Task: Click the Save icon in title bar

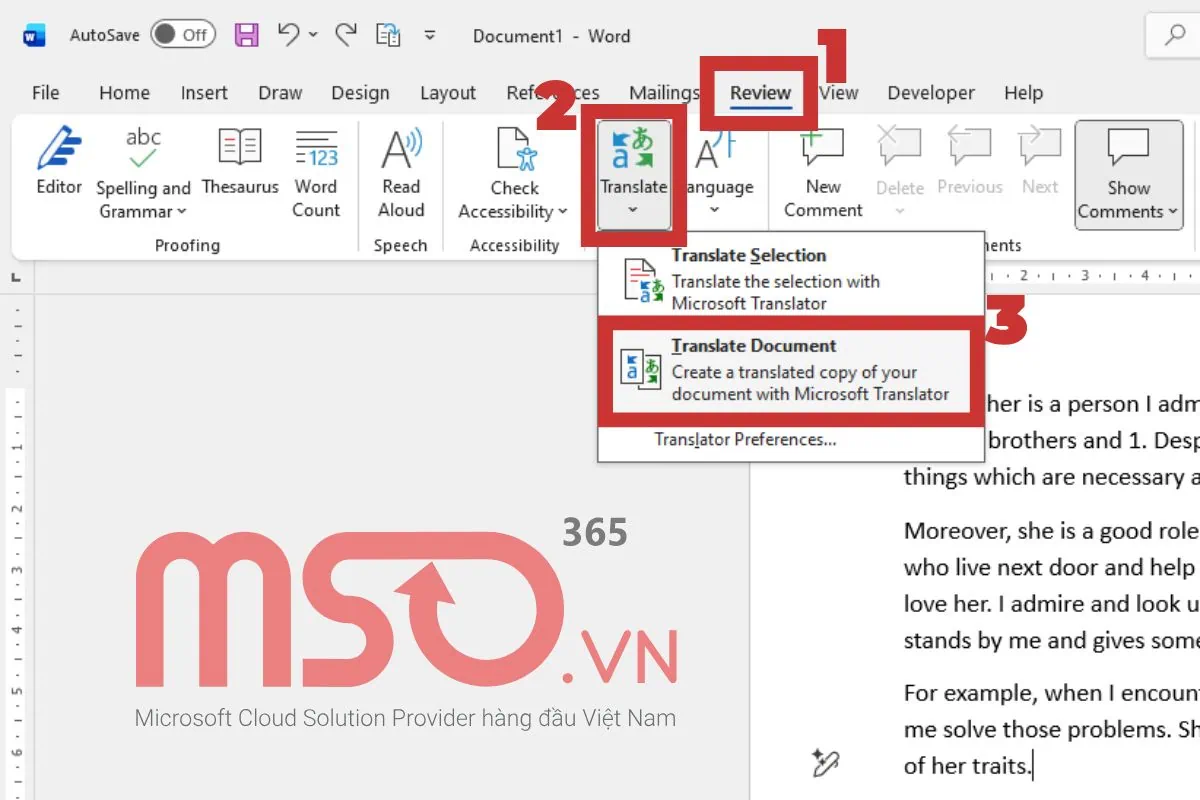Action: click(x=246, y=36)
